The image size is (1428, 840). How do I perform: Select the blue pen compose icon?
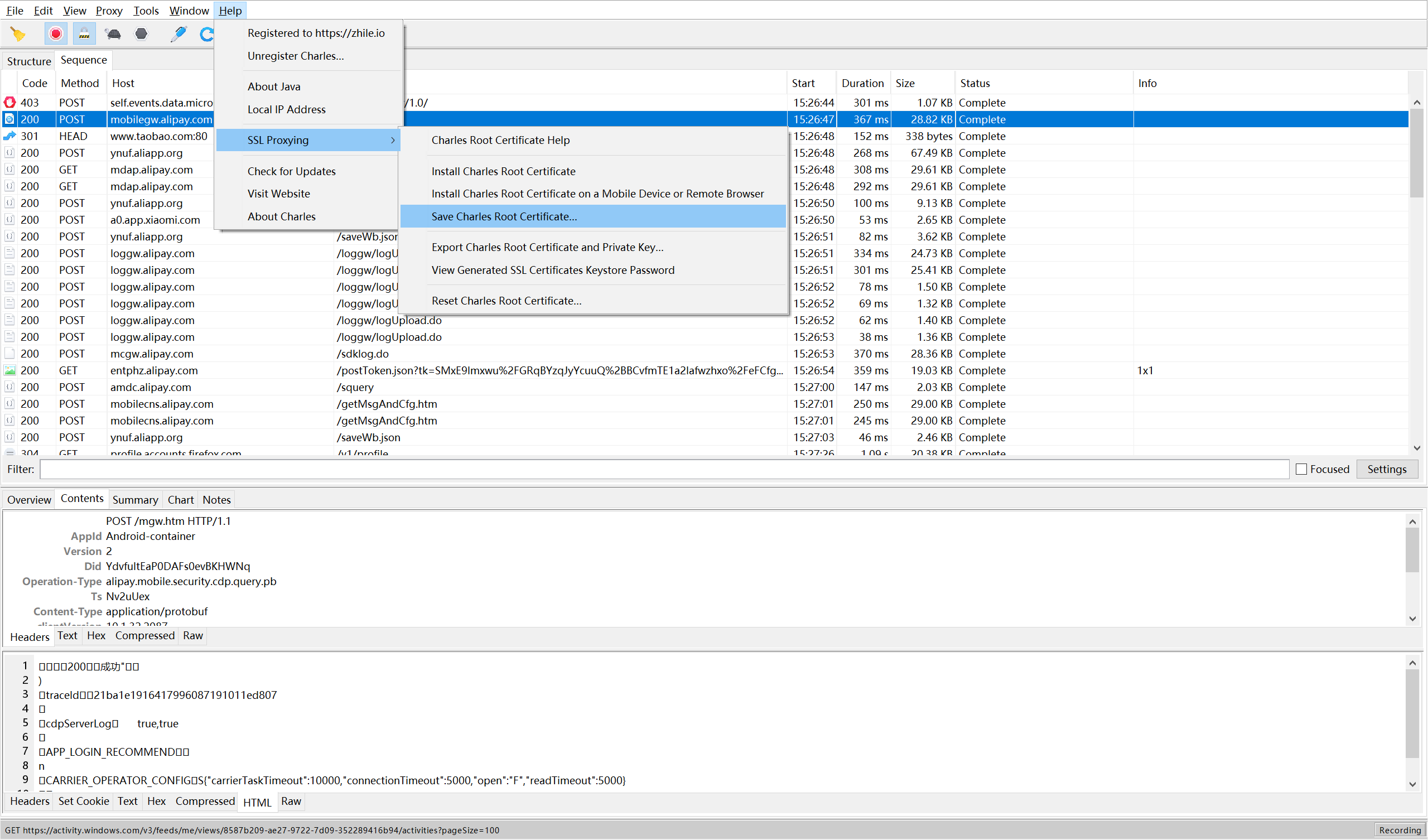coord(178,34)
